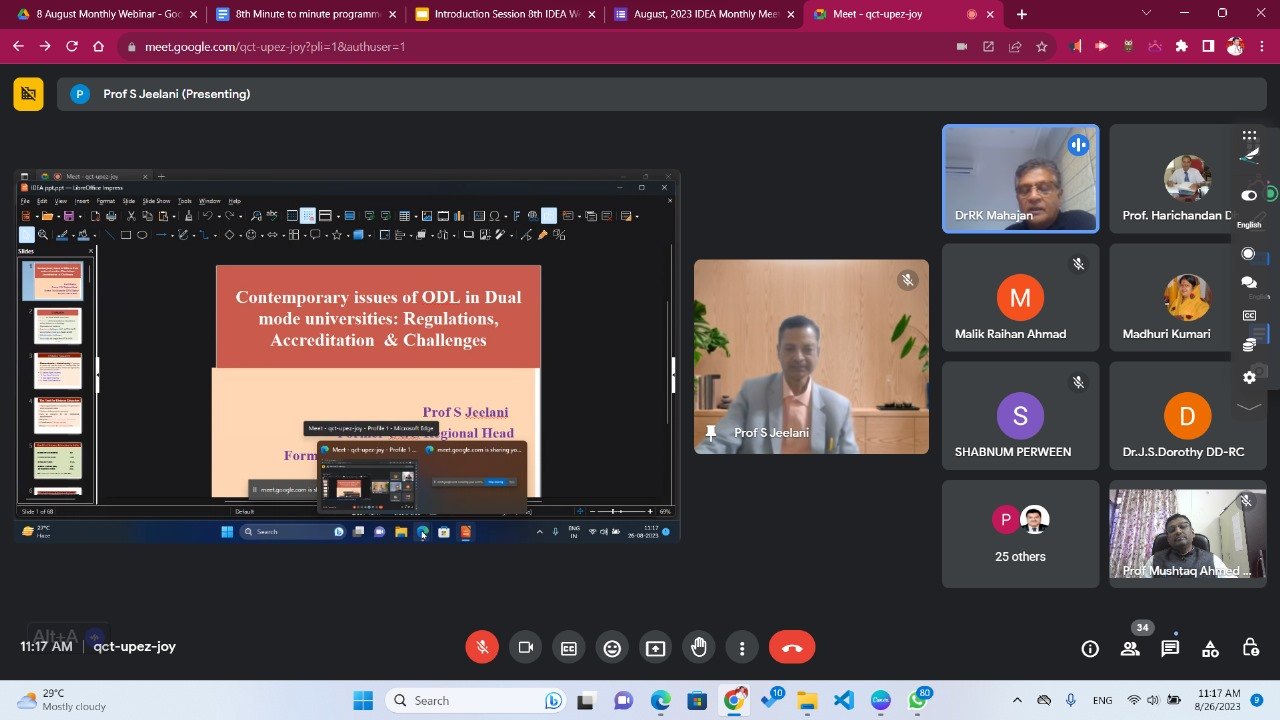Viewport: 1280px width, 720px height.
Task: Collapse the side extension panel chevron
Action: point(1249,406)
